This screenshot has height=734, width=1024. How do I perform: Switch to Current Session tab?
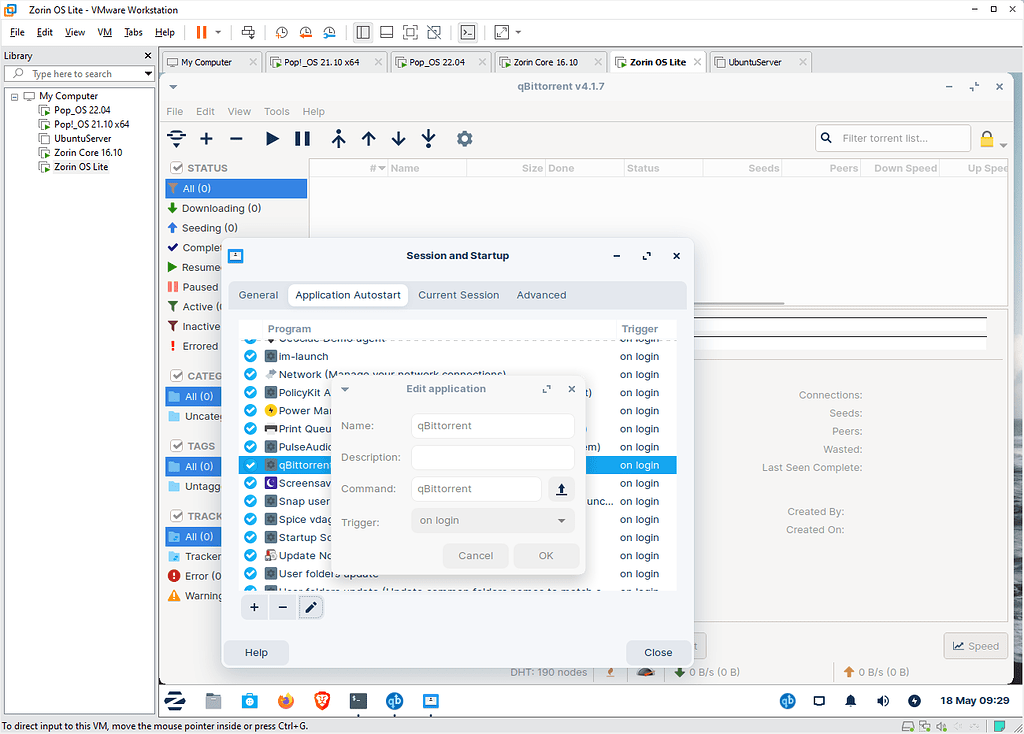tap(458, 295)
